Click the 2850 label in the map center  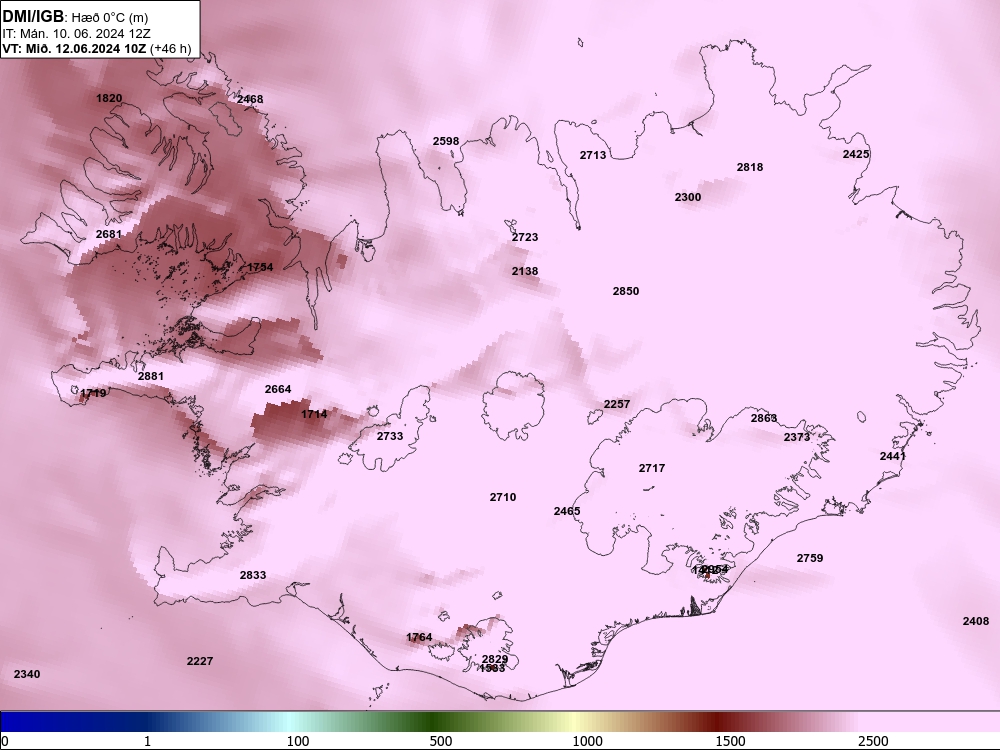(626, 291)
